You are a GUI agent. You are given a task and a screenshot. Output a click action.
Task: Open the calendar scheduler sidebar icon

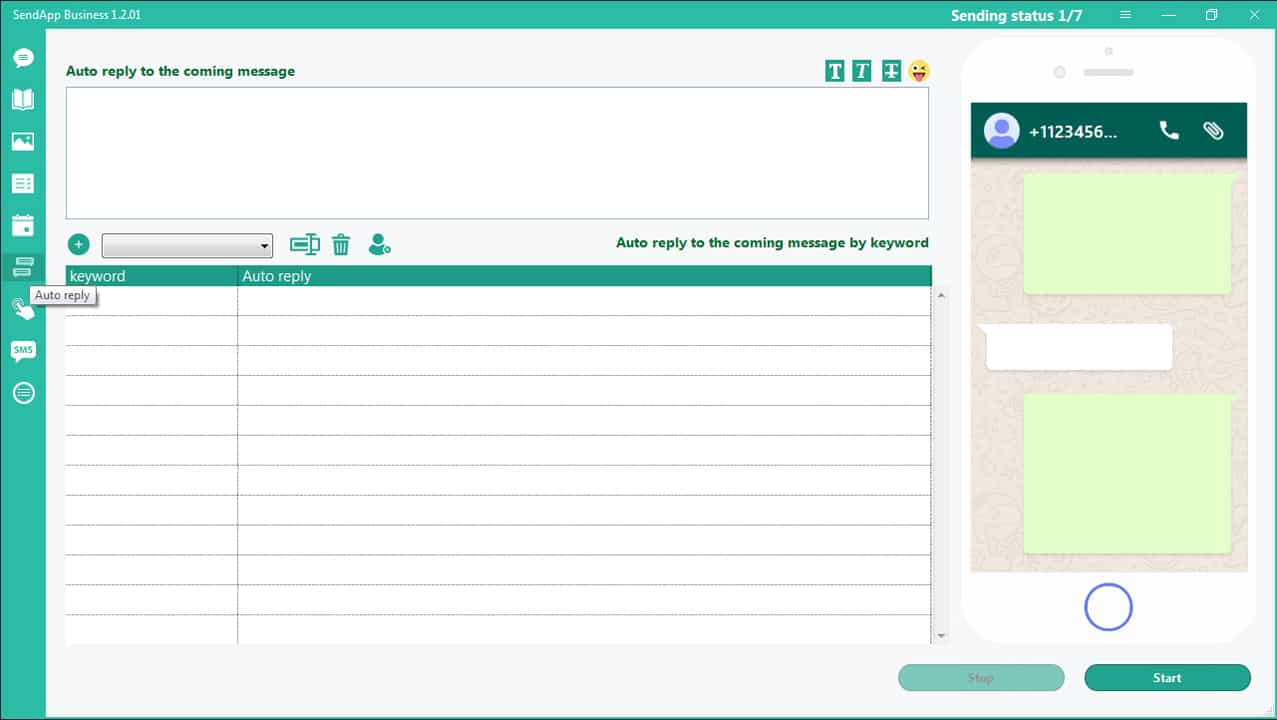tap(23, 225)
